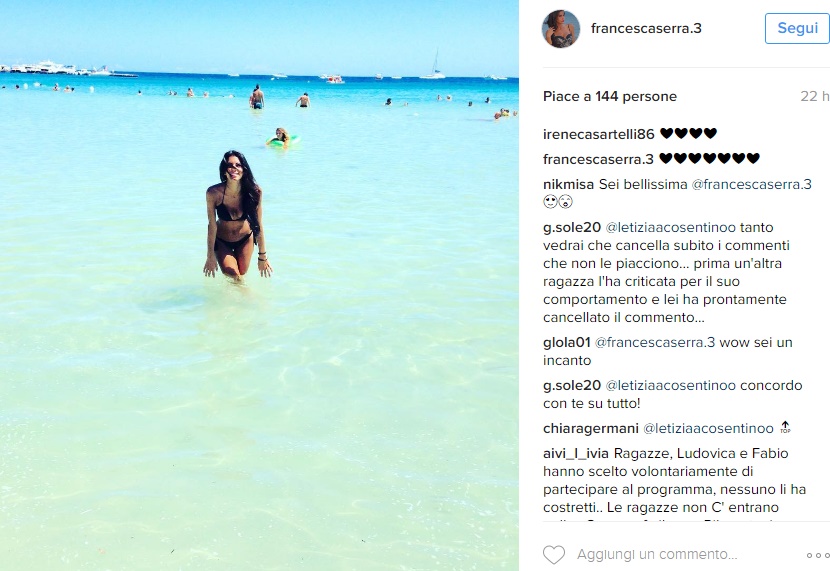Open second g.sole20 comment username
This screenshot has height=571, width=830.
[572, 385]
